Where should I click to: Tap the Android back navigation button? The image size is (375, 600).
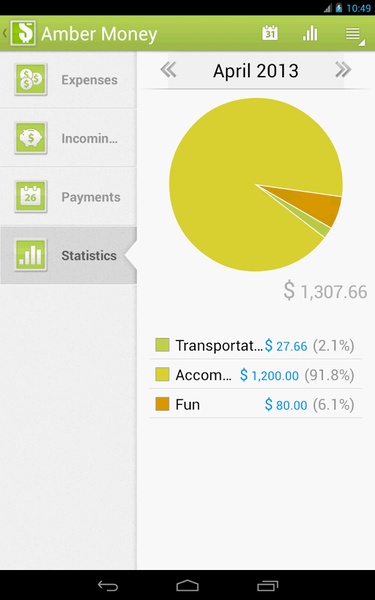click(108, 585)
